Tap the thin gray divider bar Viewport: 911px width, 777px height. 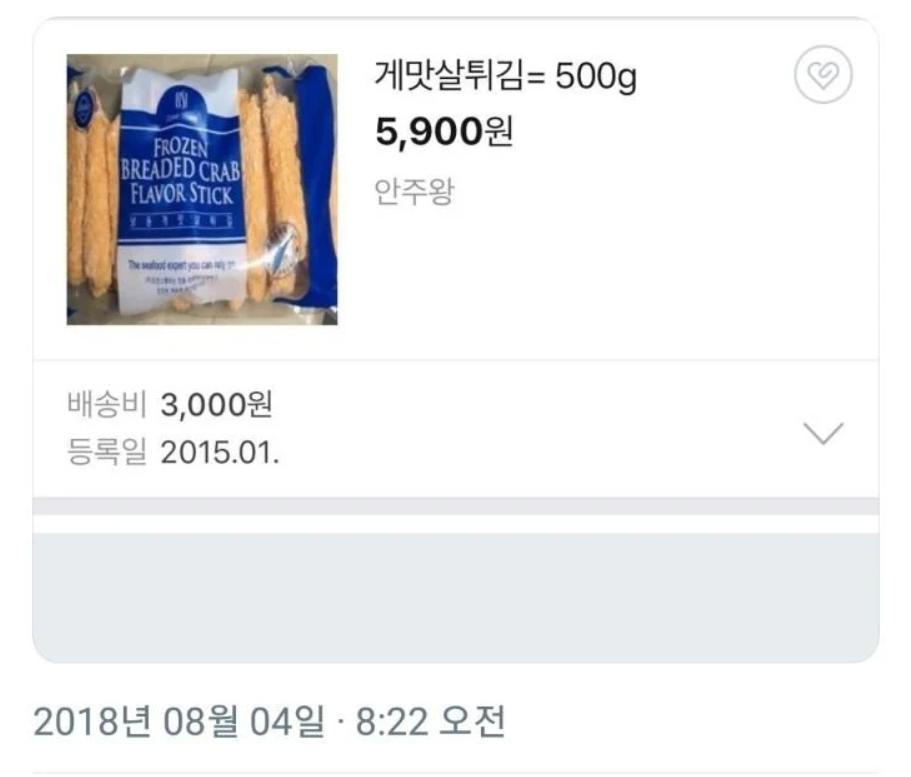pyautogui.click(x=456, y=506)
